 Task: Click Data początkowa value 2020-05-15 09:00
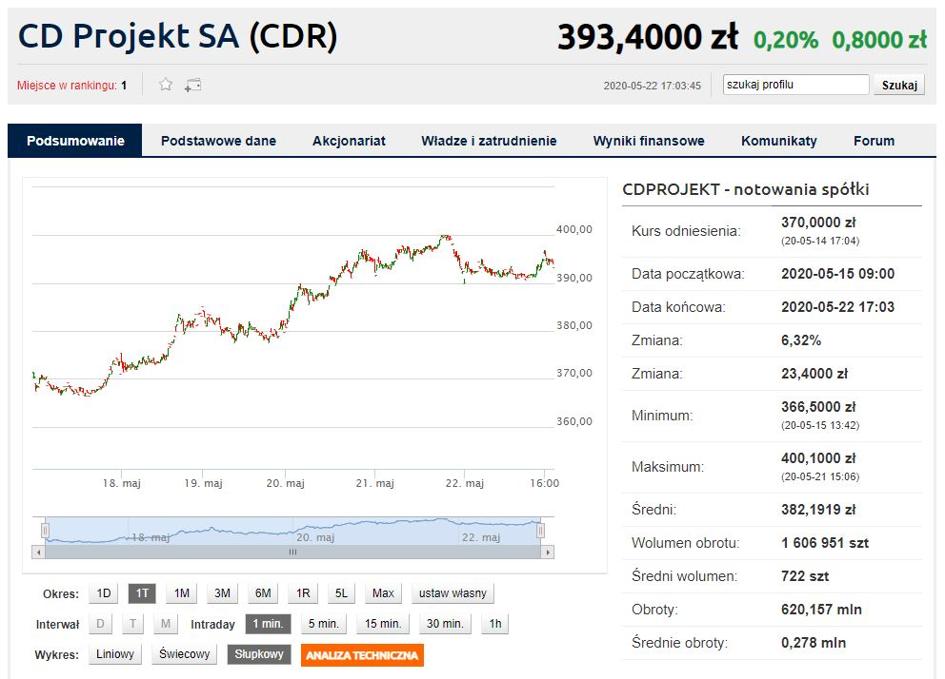pyautogui.click(x=838, y=274)
